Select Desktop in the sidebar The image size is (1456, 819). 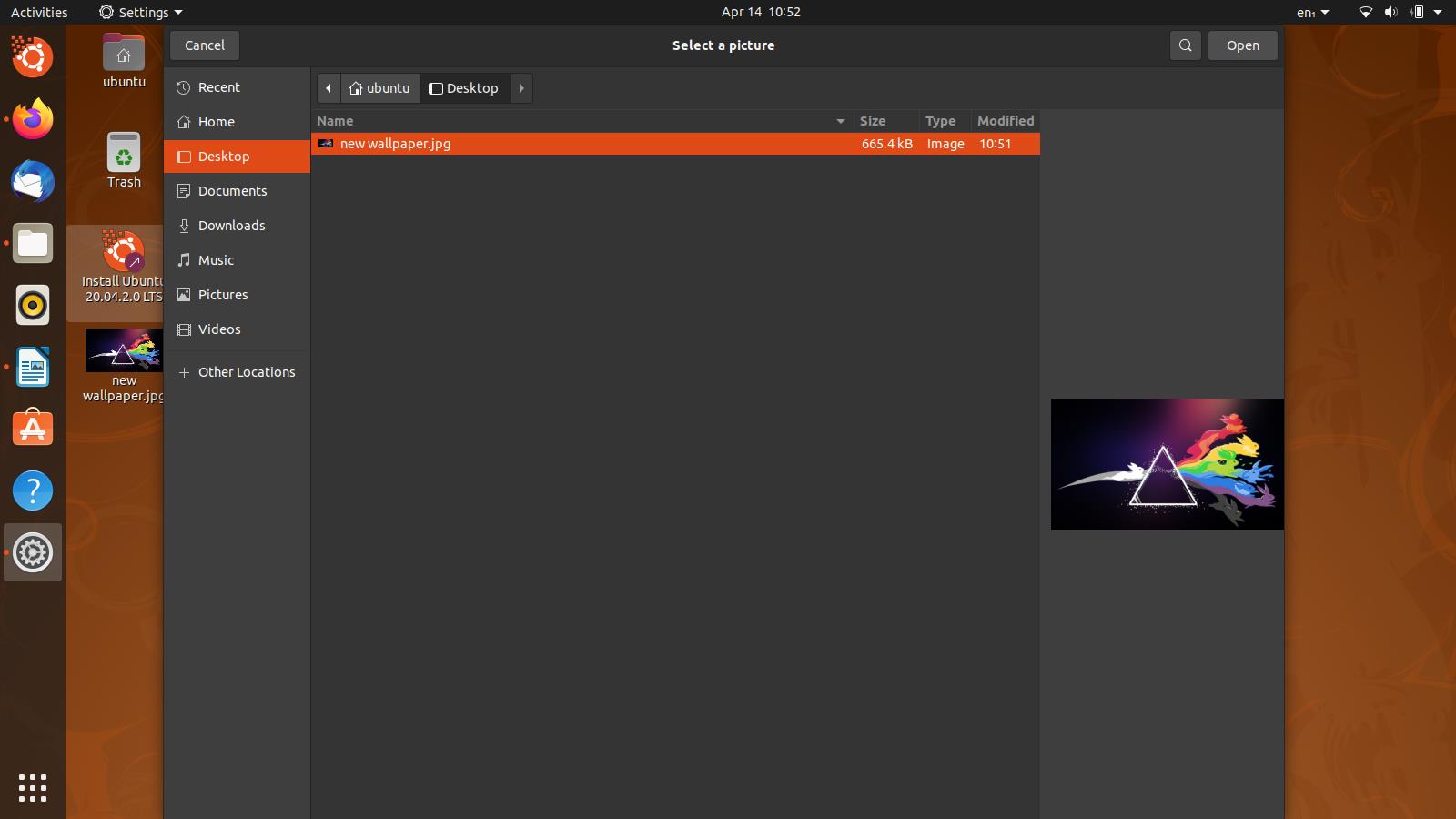click(237, 157)
